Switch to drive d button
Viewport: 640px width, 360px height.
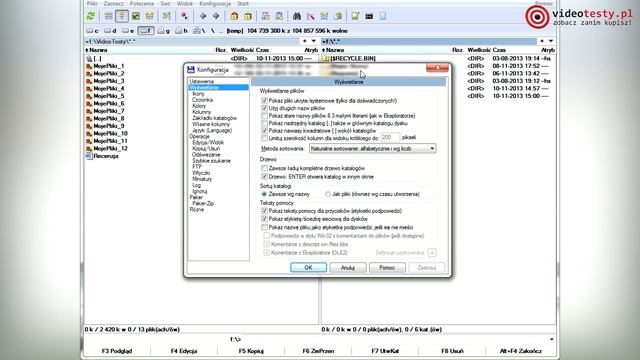[x=110, y=31]
